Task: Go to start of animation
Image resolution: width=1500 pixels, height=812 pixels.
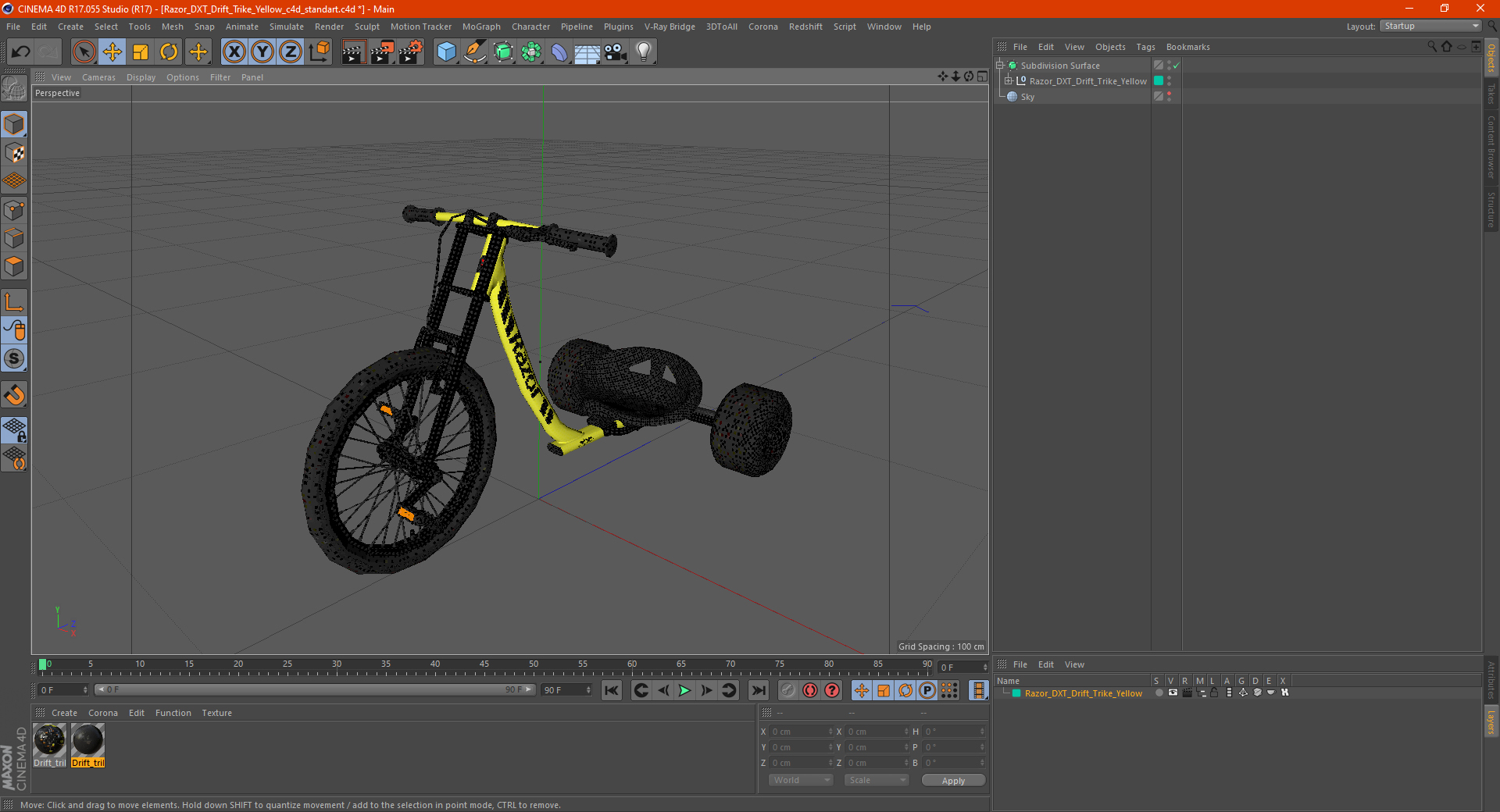Action: point(612,690)
